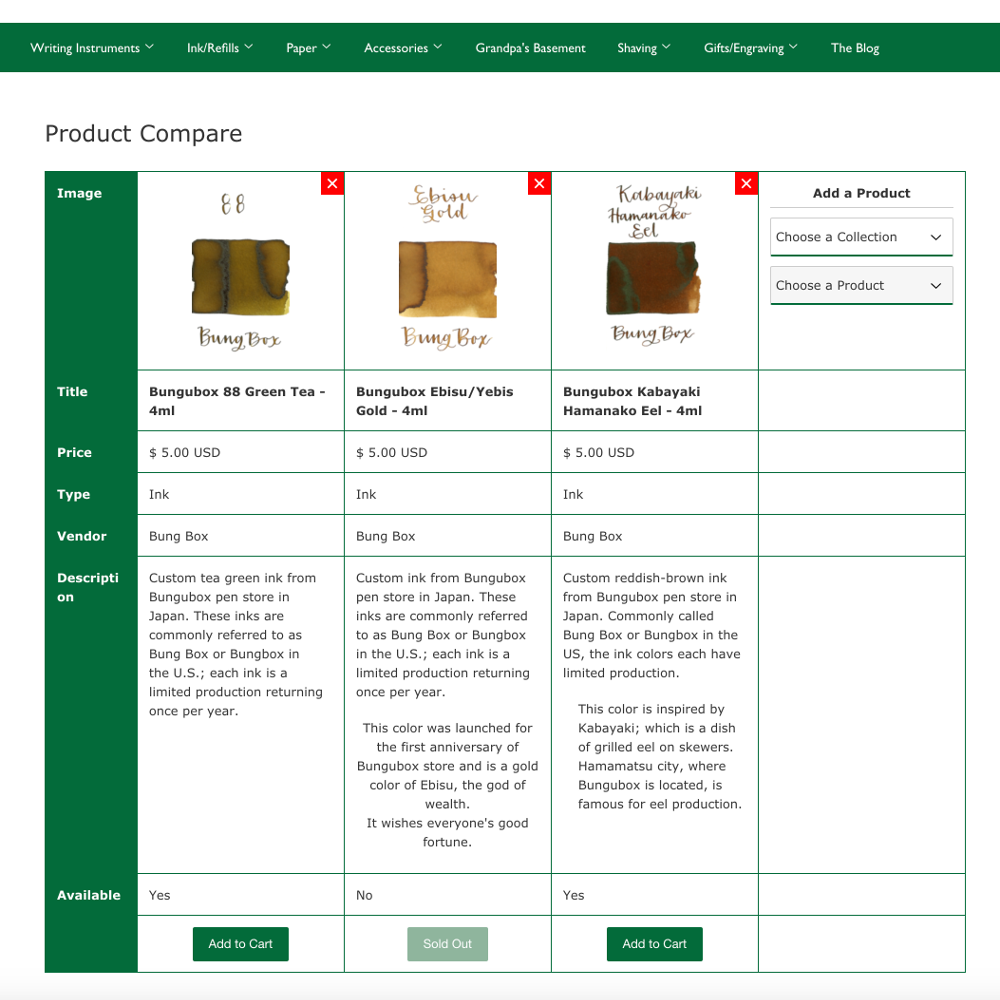Image resolution: width=1000 pixels, height=1000 pixels.
Task: Open Bungubox Ebisu/Yebis Gold - 4ml title
Action: pos(434,401)
